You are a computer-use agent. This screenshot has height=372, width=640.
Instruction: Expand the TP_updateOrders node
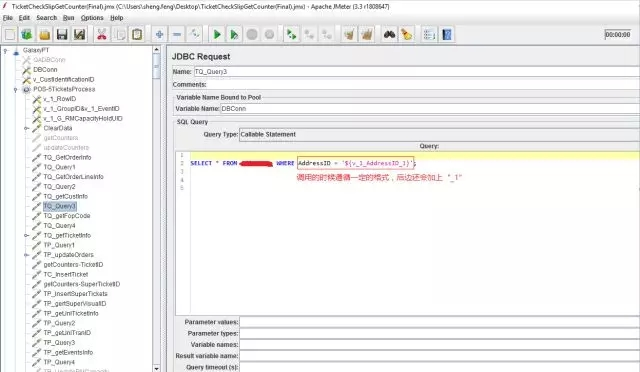(27, 255)
